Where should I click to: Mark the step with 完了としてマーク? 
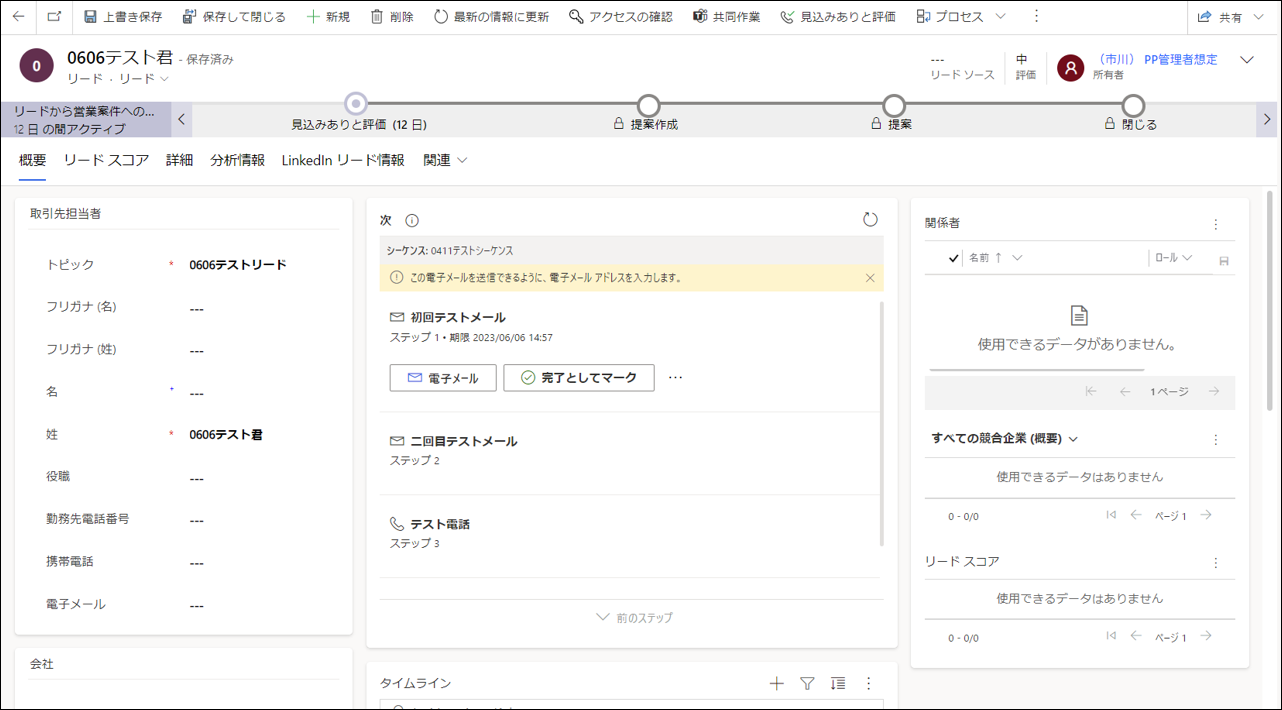579,378
